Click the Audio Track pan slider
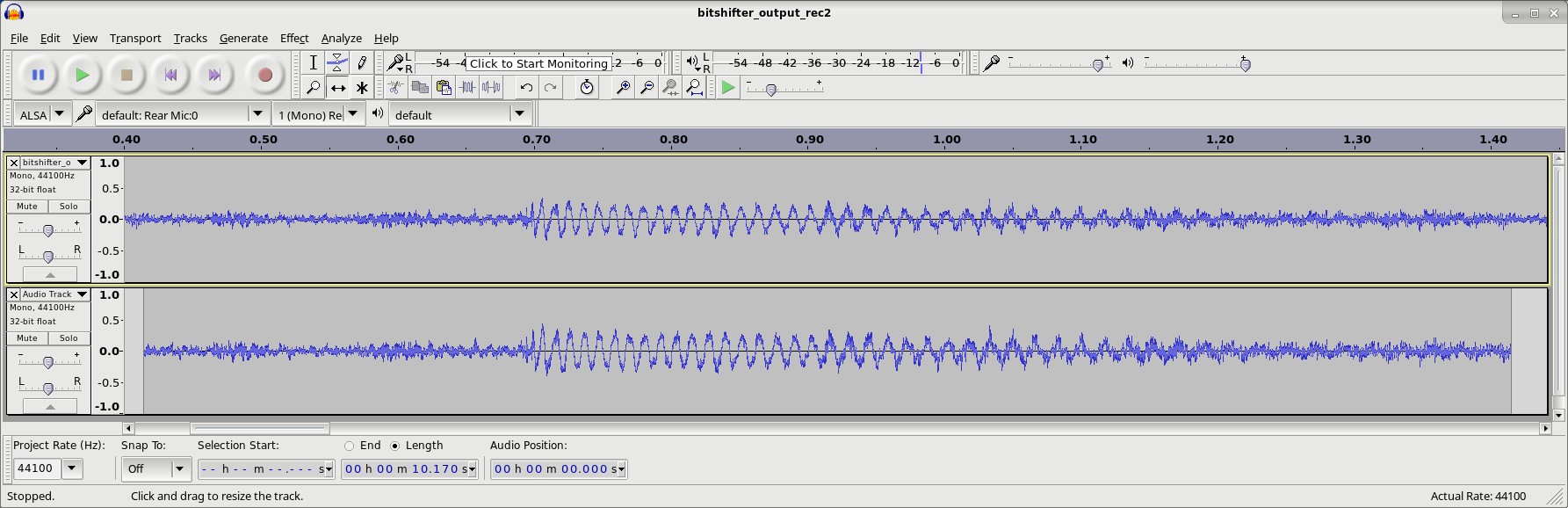The image size is (1568, 508). tap(48, 387)
